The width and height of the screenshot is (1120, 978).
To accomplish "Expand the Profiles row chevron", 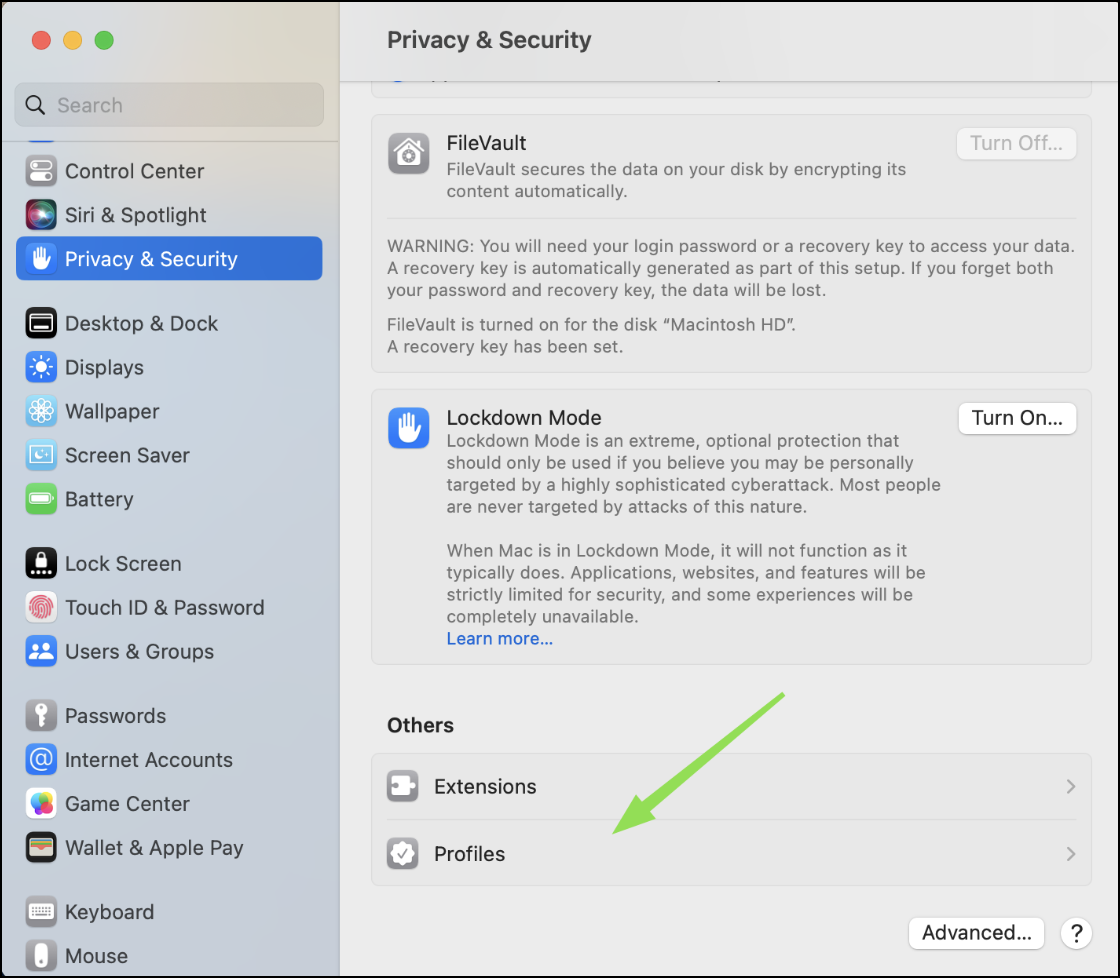I will click(1070, 854).
